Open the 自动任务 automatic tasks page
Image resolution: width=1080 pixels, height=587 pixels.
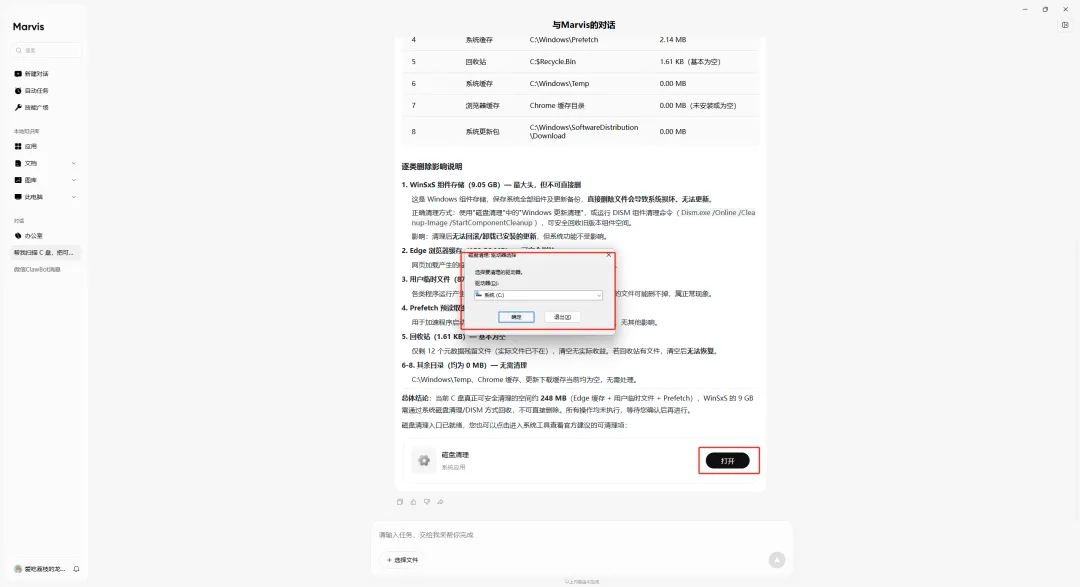(32, 91)
